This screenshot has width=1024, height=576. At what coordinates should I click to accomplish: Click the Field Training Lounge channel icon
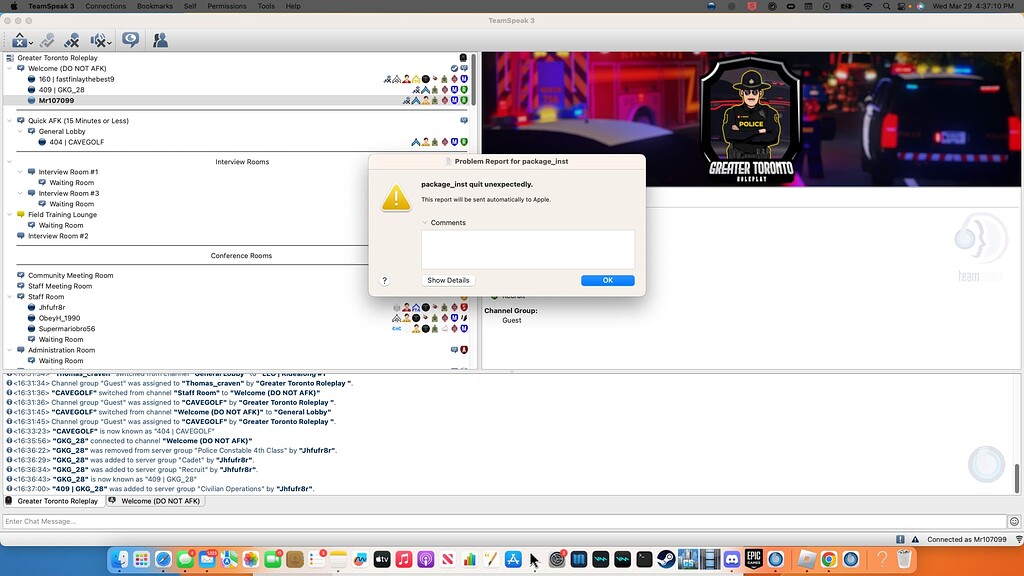[x=21, y=214]
